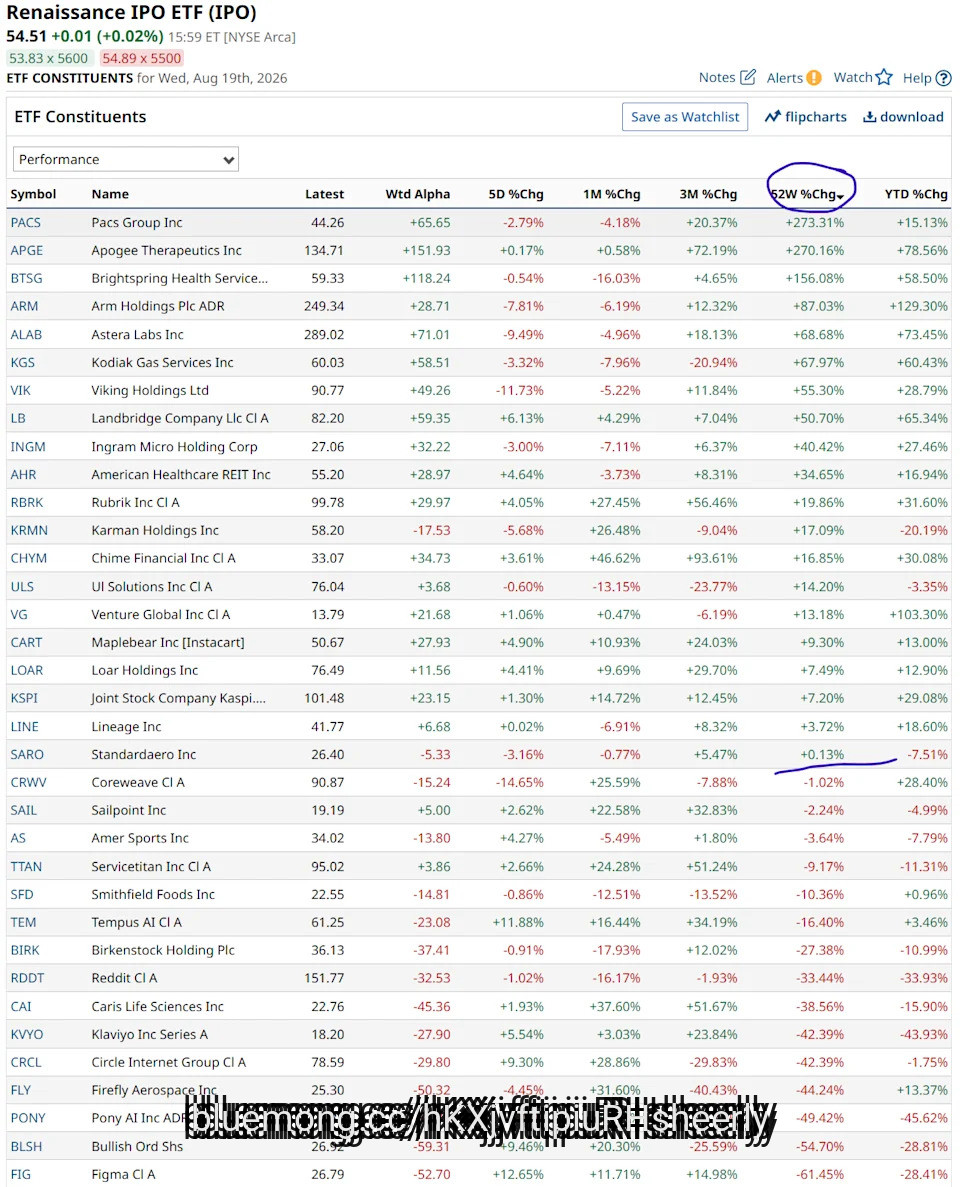The width and height of the screenshot is (960, 1187).
Task: Click Save as Watchlist button
Action: coord(685,117)
